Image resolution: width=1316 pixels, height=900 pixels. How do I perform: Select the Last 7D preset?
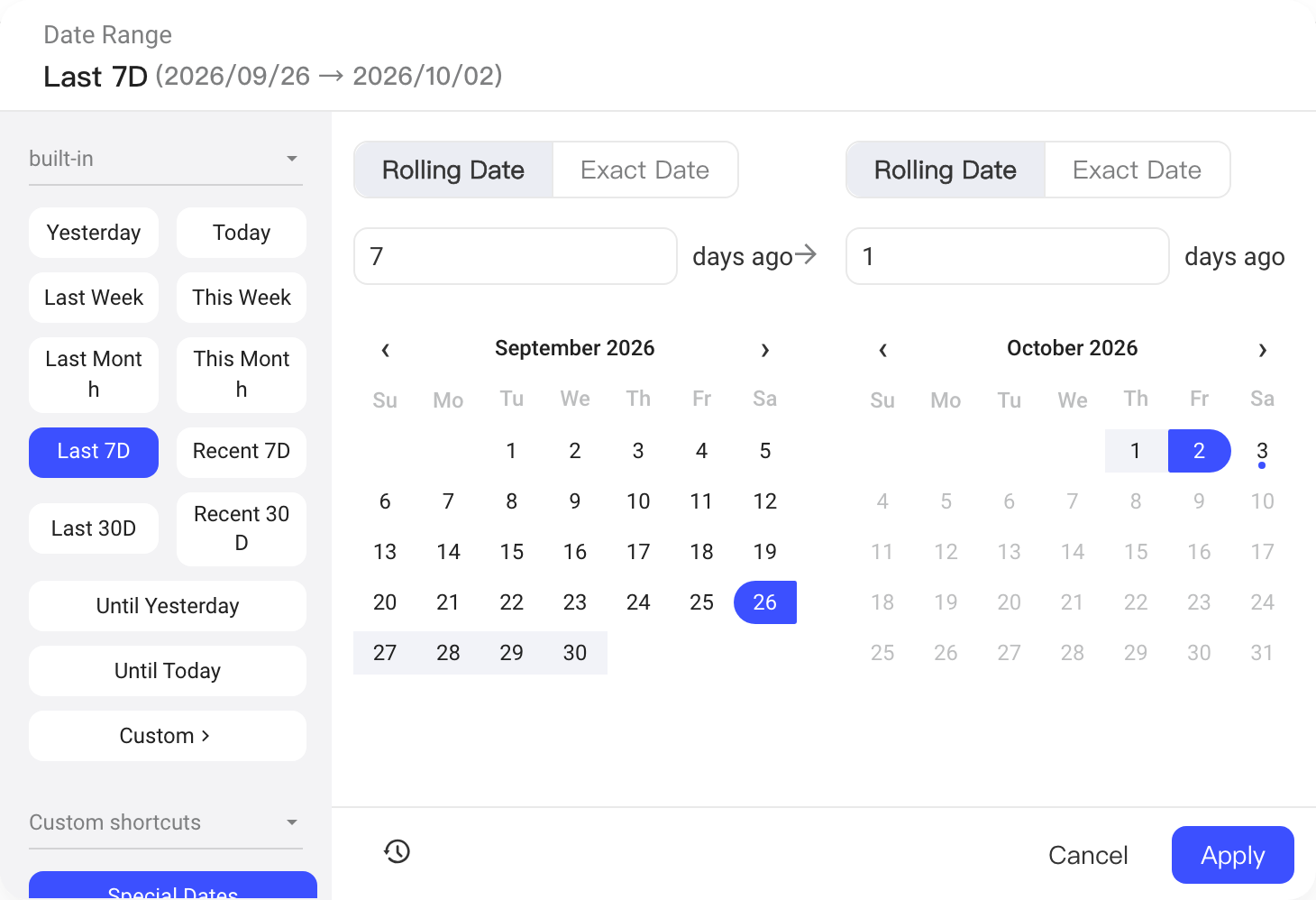pyautogui.click(x=94, y=452)
